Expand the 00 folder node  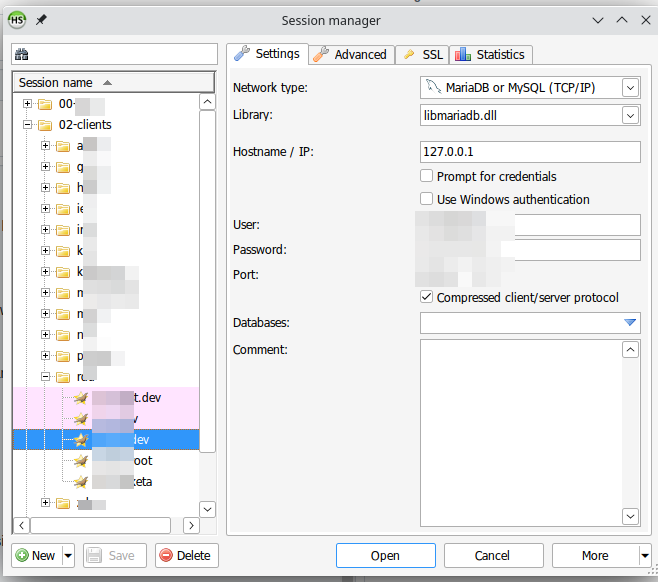[x=27, y=103]
